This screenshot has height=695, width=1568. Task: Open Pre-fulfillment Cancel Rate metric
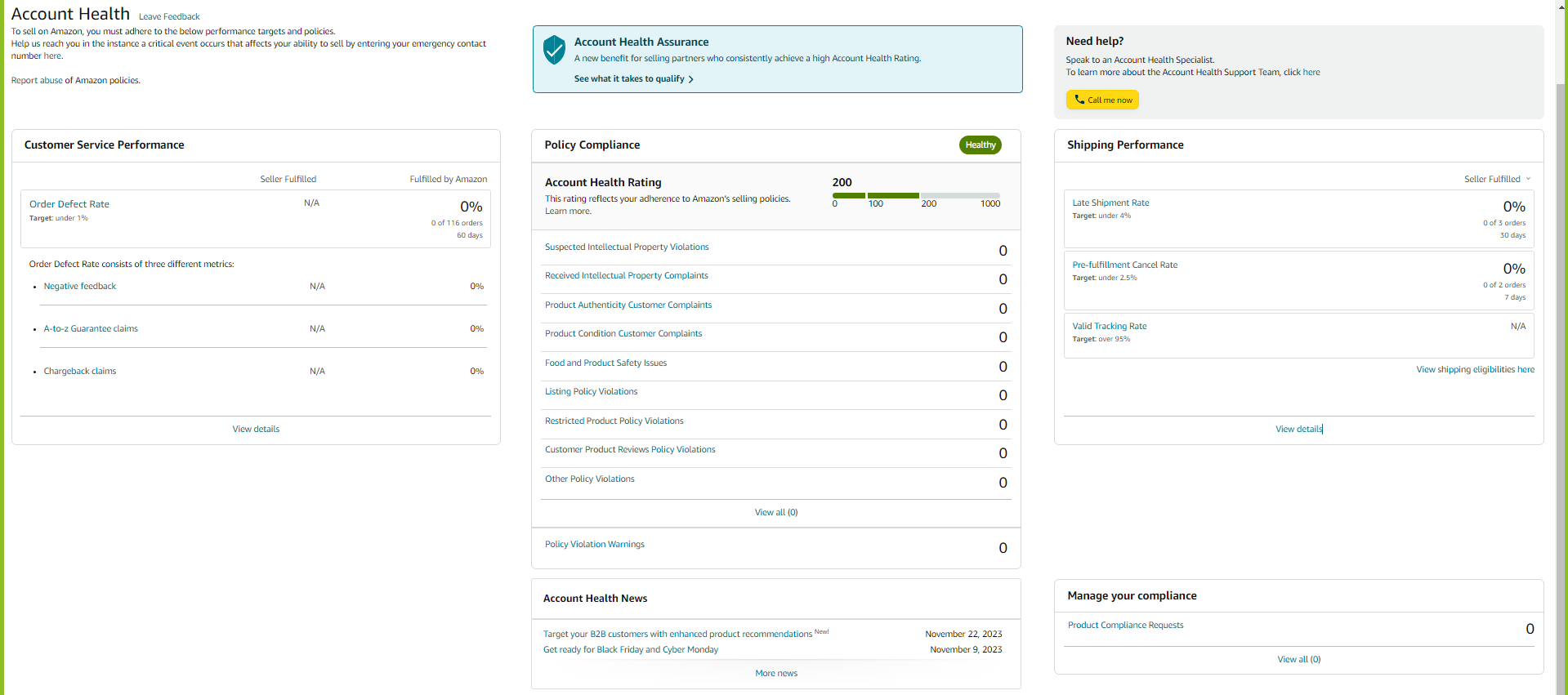click(x=1124, y=265)
